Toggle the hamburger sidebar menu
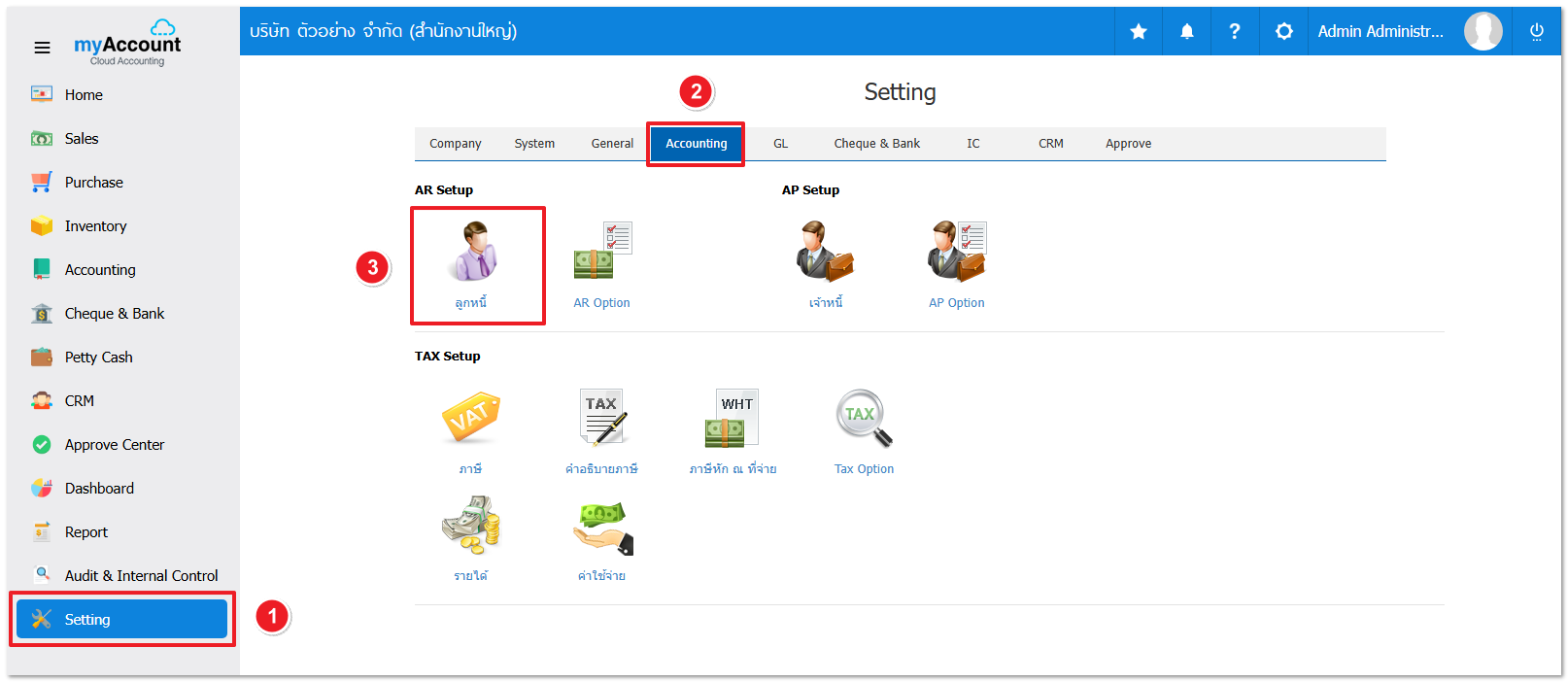Viewport: 1568px width, 682px height. [x=42, y=48]
